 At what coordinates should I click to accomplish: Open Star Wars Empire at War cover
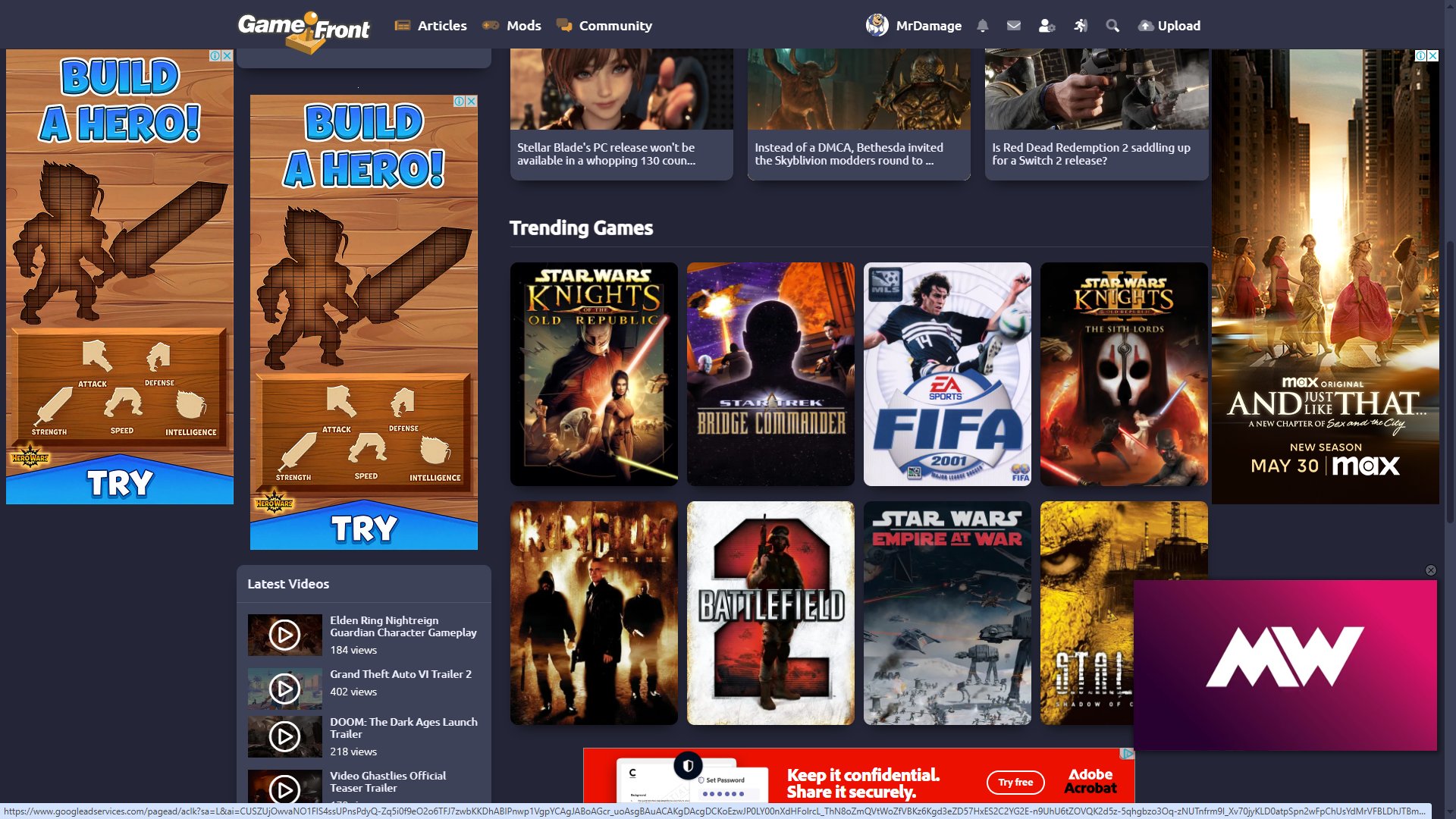(947, 613)
